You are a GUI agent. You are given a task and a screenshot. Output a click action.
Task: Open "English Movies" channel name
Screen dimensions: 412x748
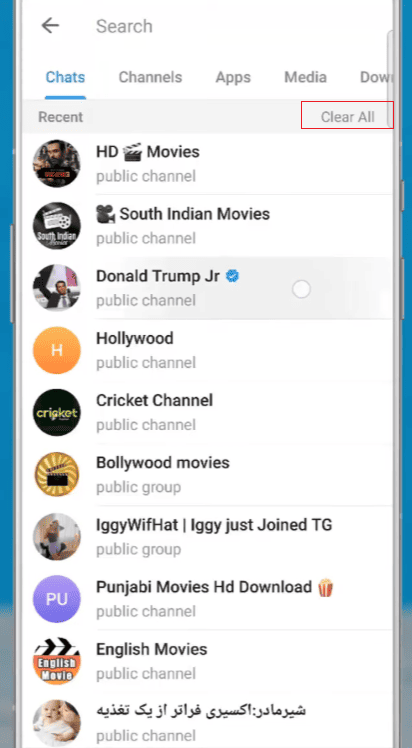152,649
